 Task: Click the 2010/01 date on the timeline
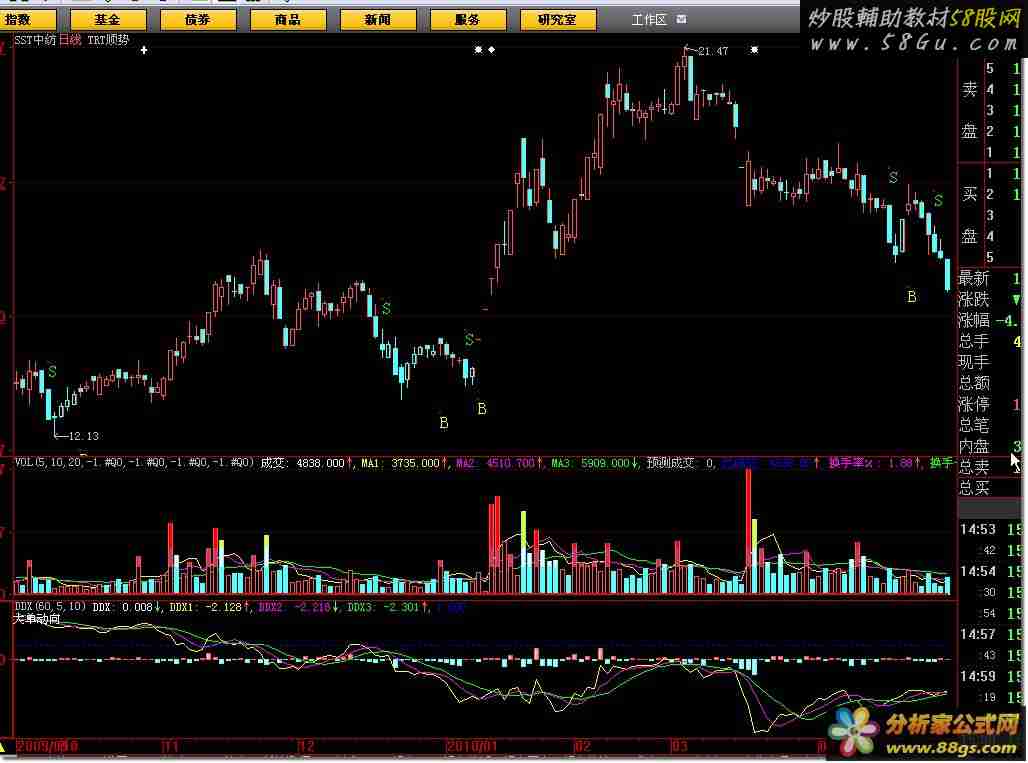[469, 746]
